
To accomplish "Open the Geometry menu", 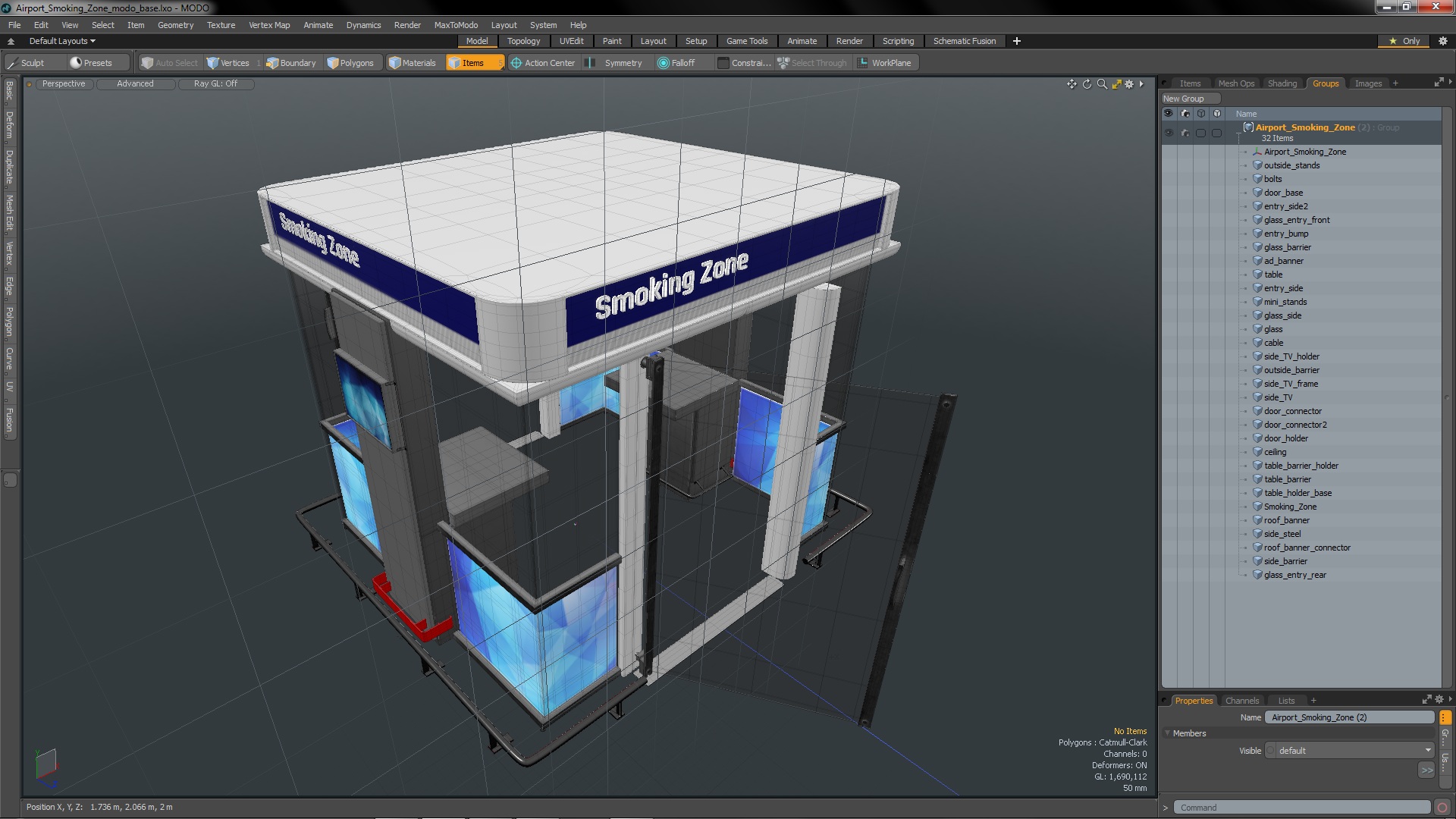I will (x=175, y=25).
